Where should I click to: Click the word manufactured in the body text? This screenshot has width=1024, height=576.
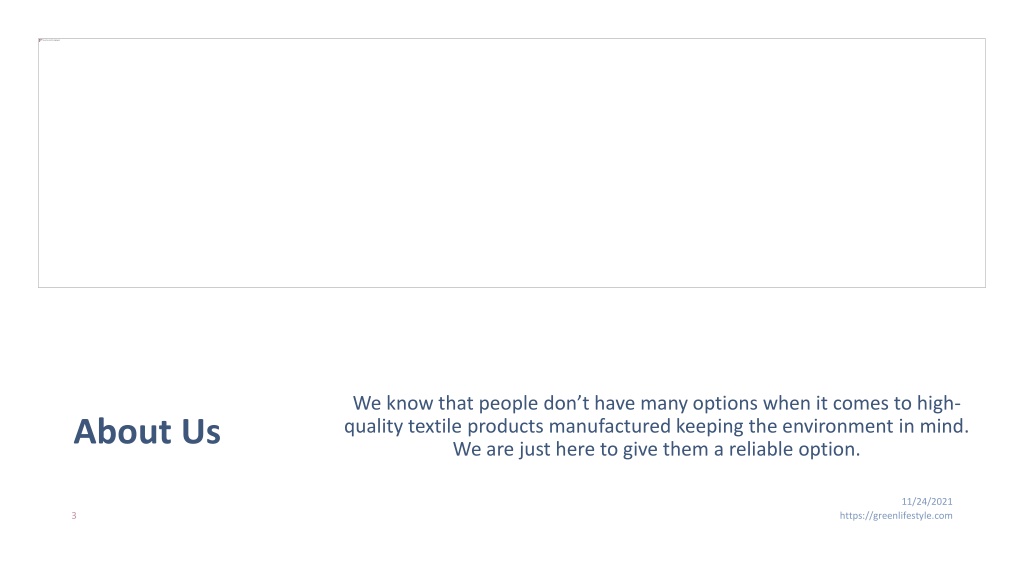[609, 426]
